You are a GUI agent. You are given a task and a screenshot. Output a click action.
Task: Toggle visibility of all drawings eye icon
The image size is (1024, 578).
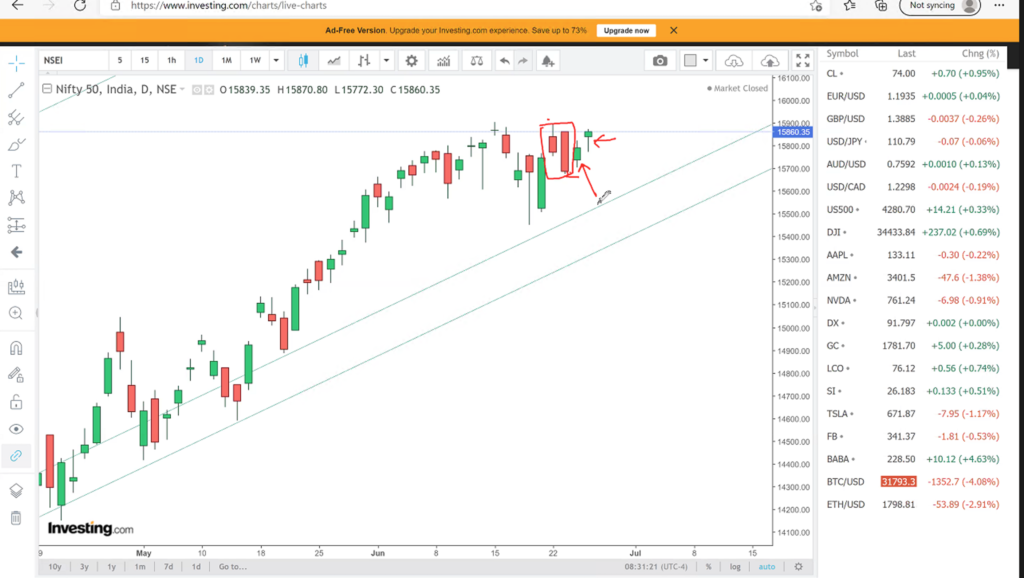16,429
